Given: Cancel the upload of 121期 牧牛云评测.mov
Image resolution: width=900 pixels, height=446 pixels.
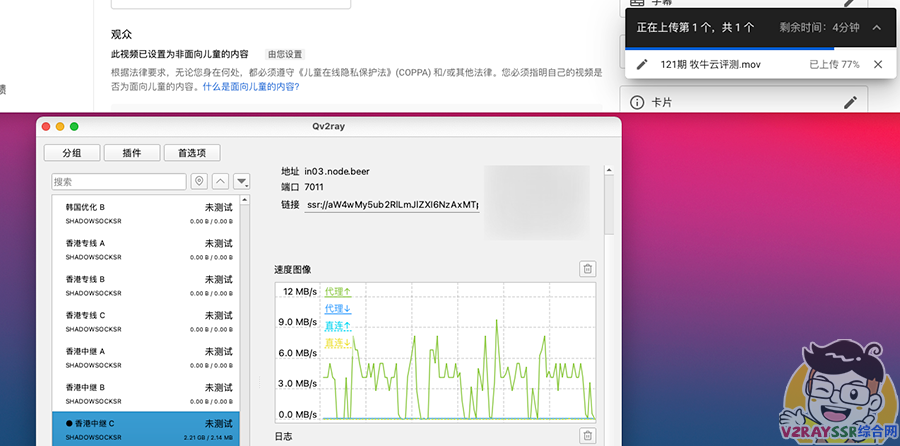Looking at the screenshot, I should click(x=878, y=65).
